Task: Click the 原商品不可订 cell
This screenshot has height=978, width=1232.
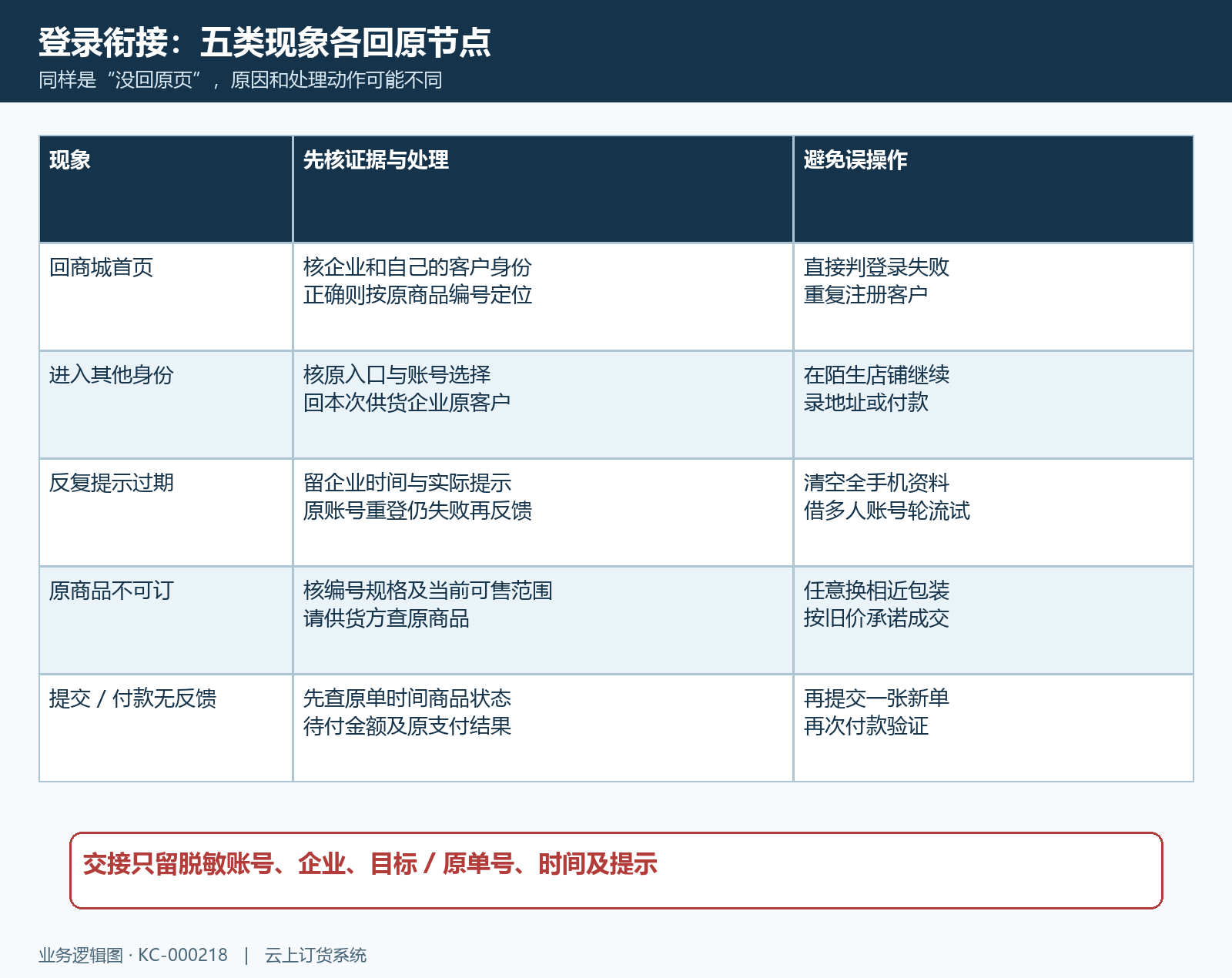Action: pos(166,621)
